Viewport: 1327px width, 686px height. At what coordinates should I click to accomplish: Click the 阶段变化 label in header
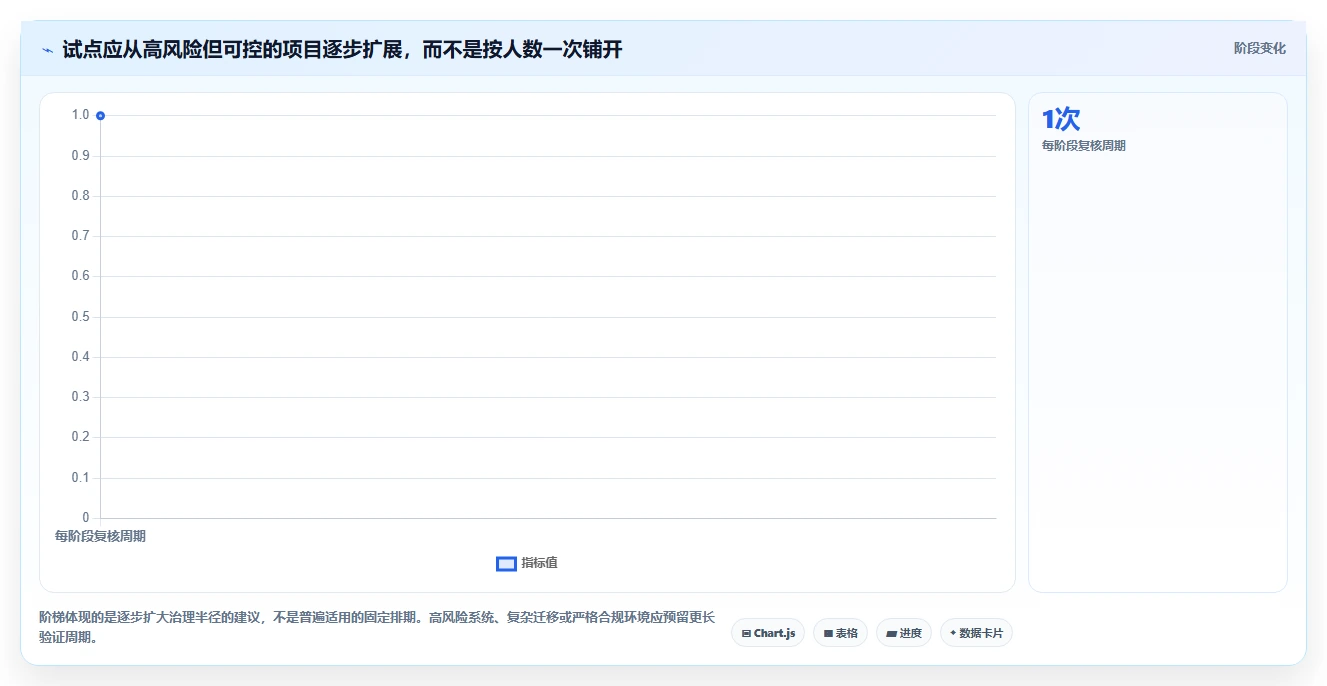(x=1259, y=48)
